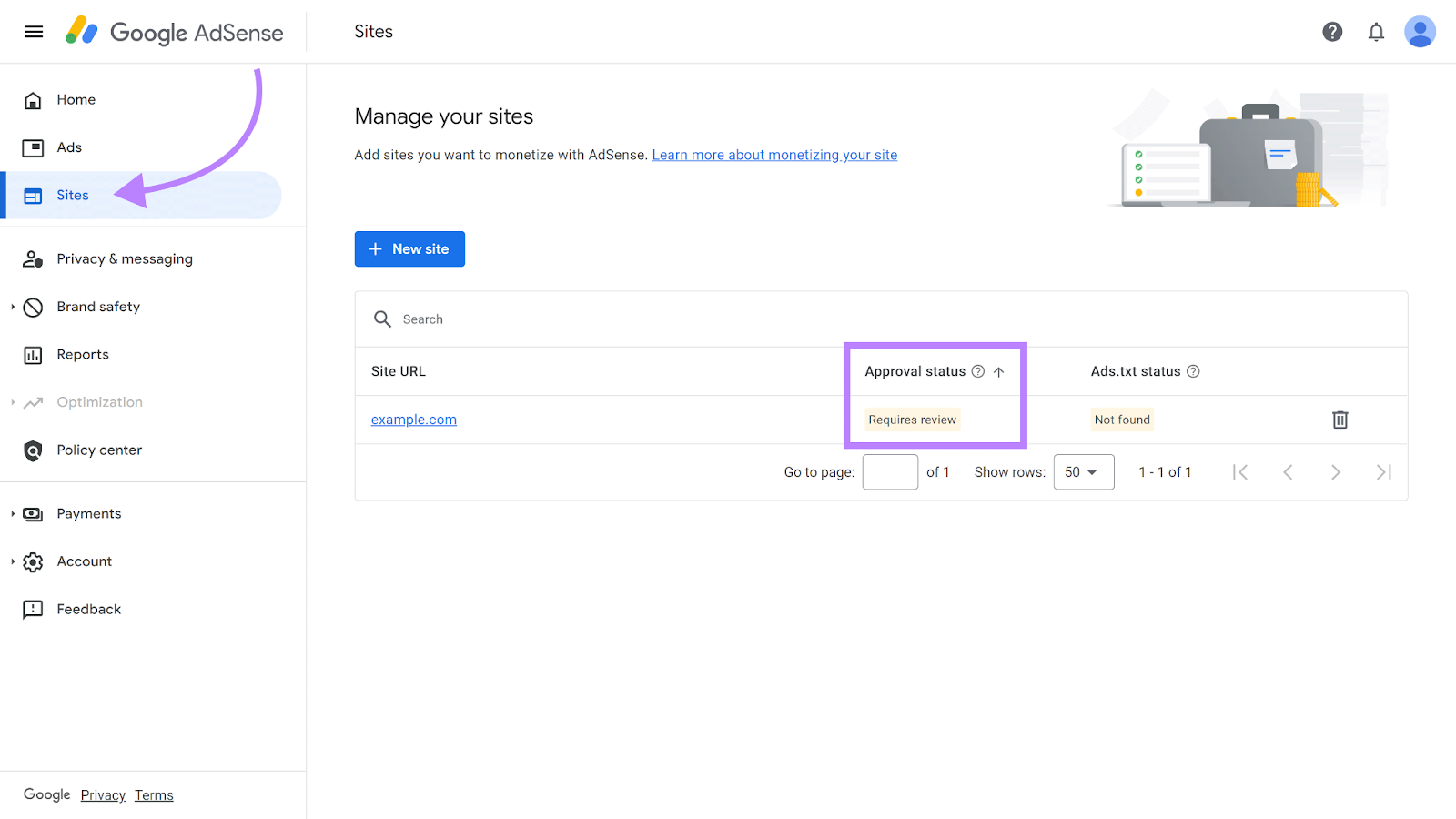Open the Show rows dropdown
Screen dimensions: 1456x819
coord(1083,471)
